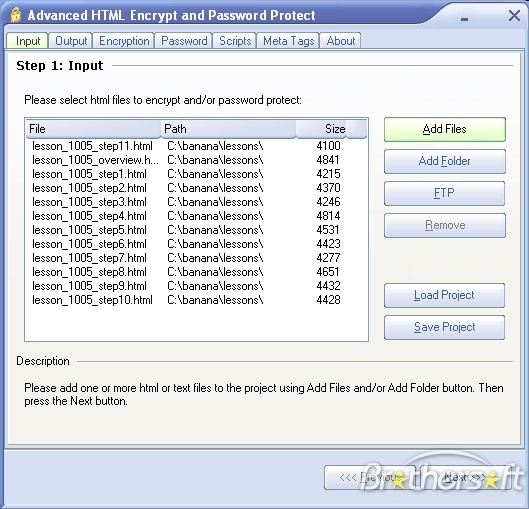Image resolution: width=529 pixels, height=509 pixels.
Task: Click size value 4814
Action: click(328, 216)
